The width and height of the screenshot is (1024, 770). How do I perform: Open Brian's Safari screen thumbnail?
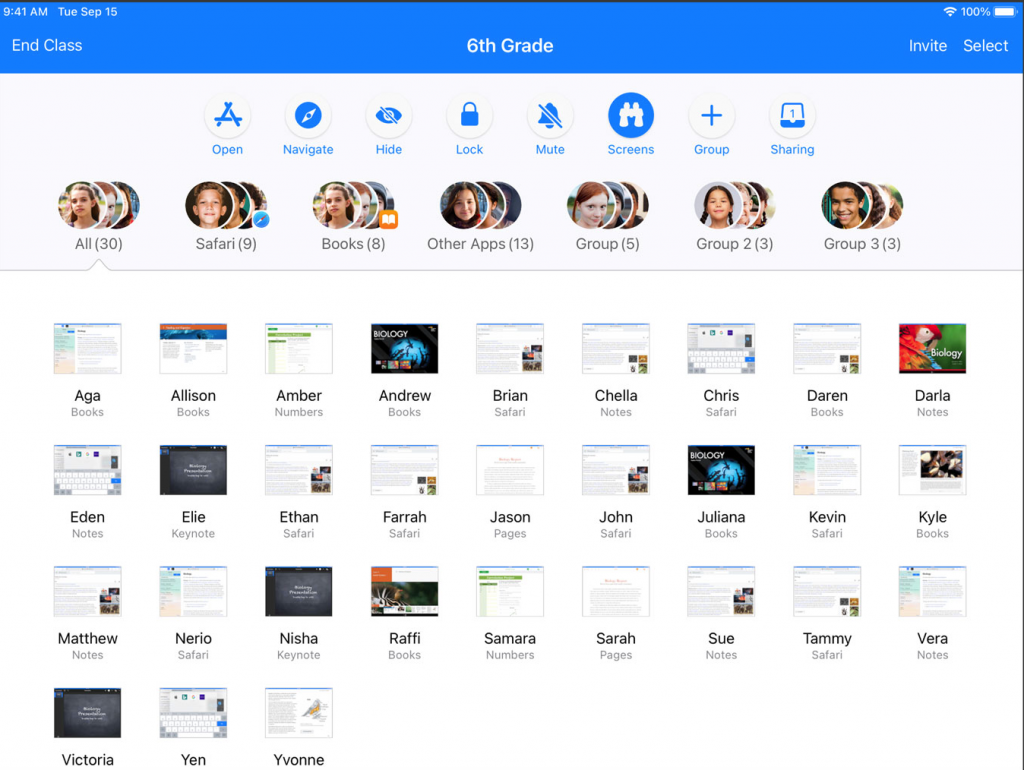click(510, 348)
